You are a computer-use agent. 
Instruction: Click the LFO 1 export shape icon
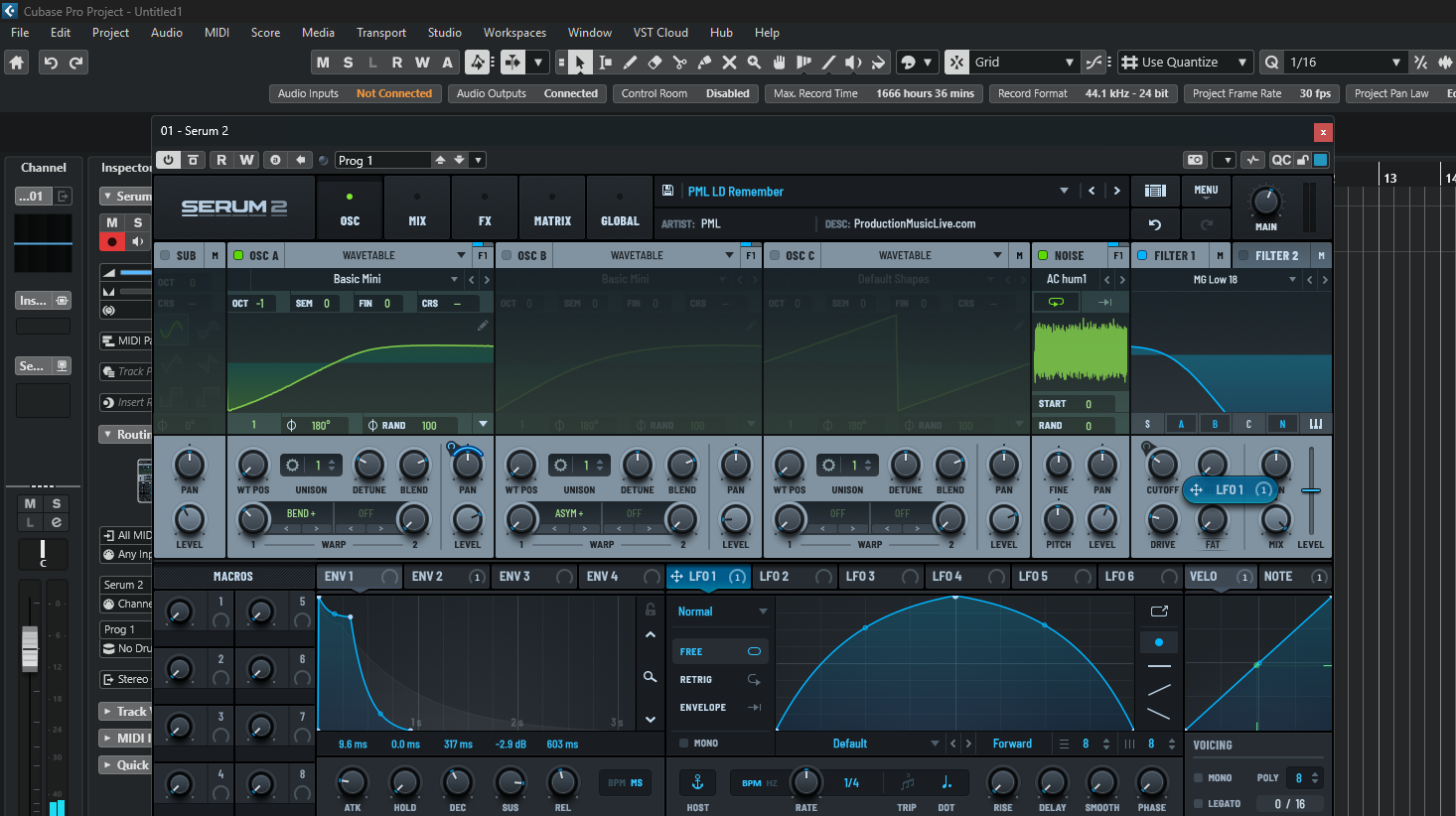[x=1159, y=612]
